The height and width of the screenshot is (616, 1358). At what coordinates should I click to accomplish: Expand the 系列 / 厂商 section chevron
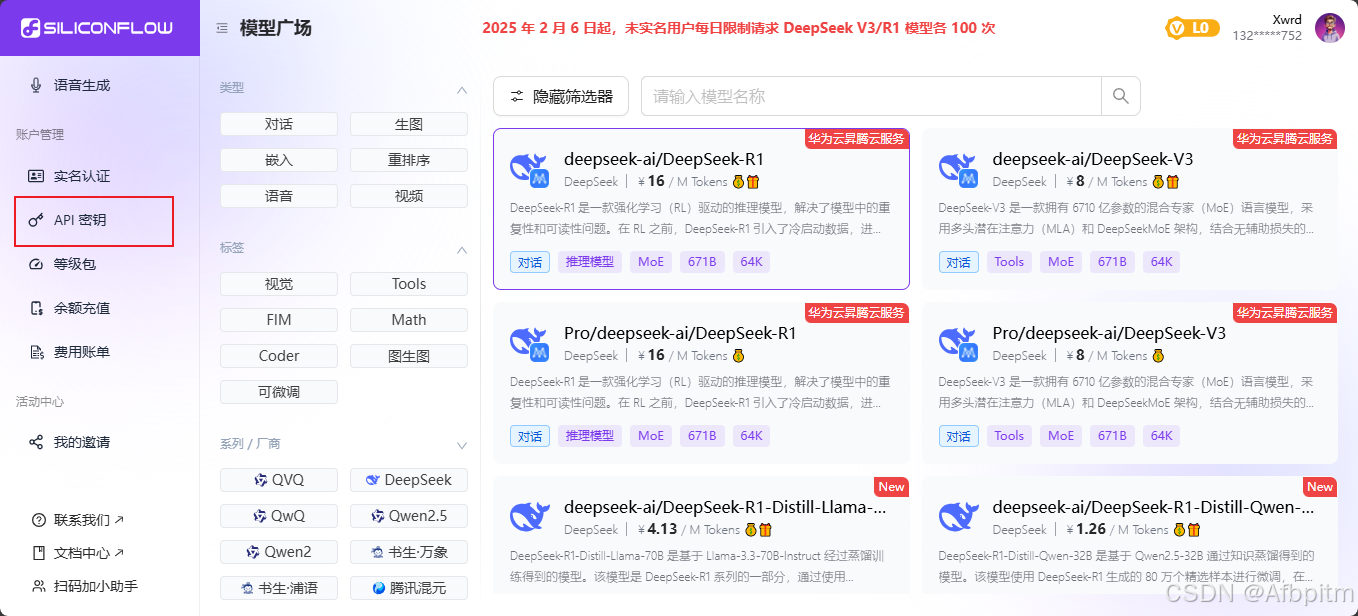tap(462, 445)
